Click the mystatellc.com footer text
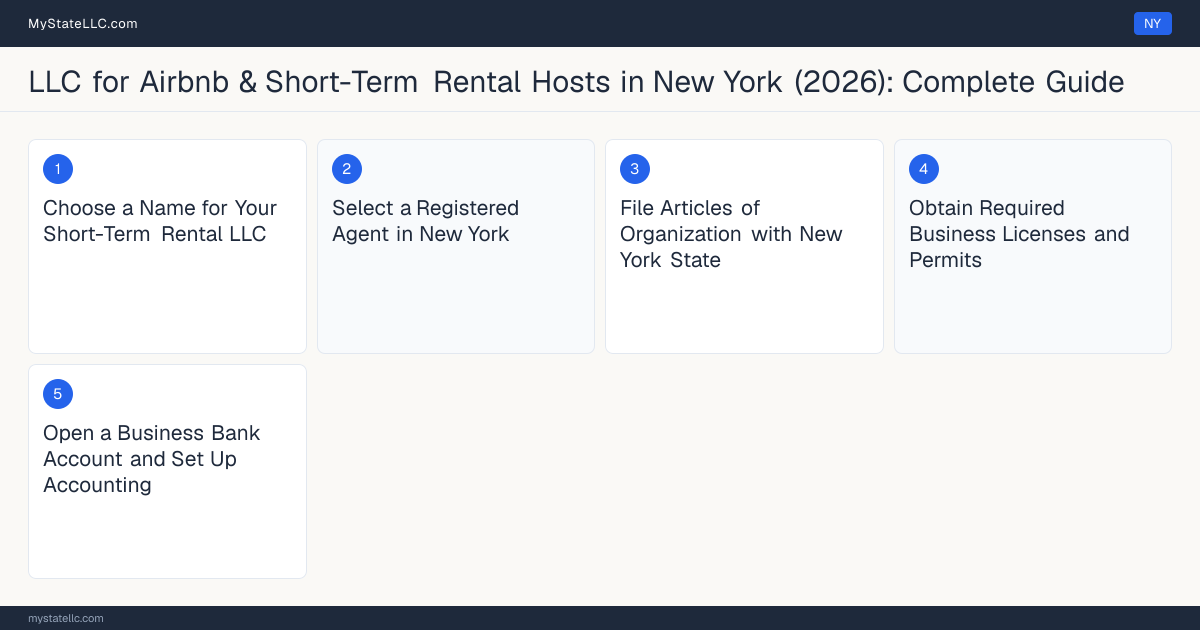Image resolution: width=1200 pixels, height=630 pixels. [66, 618]
